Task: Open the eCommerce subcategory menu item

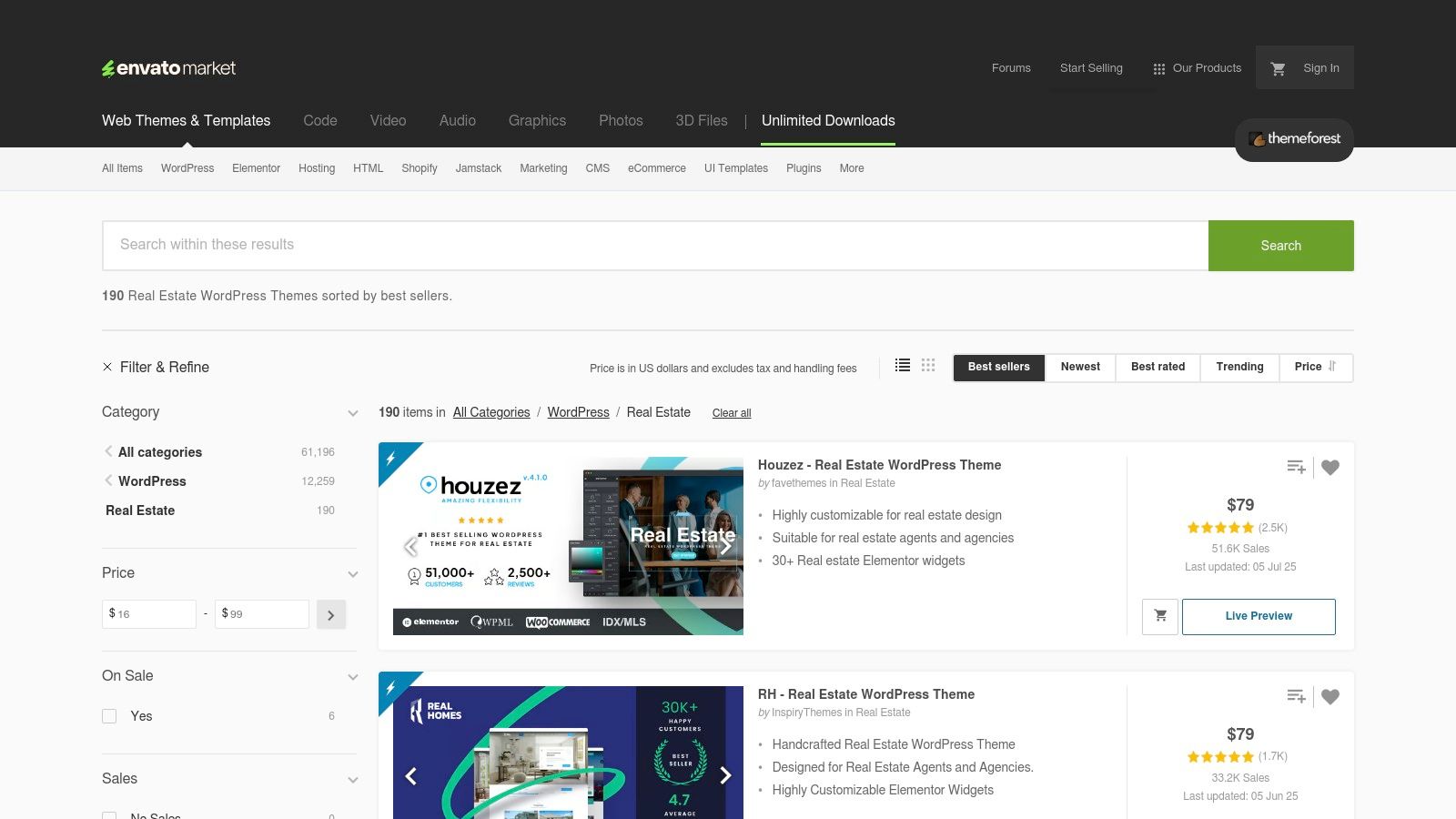Action: 657,168
